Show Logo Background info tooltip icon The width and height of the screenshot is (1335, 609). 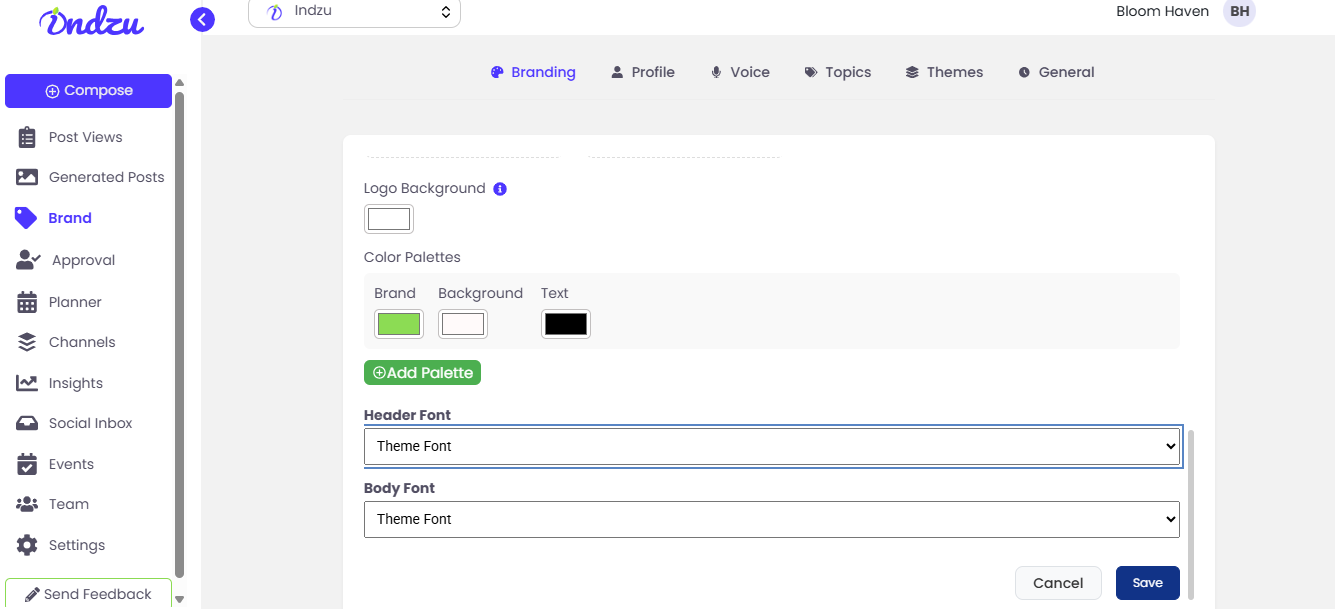click(500, 189)
